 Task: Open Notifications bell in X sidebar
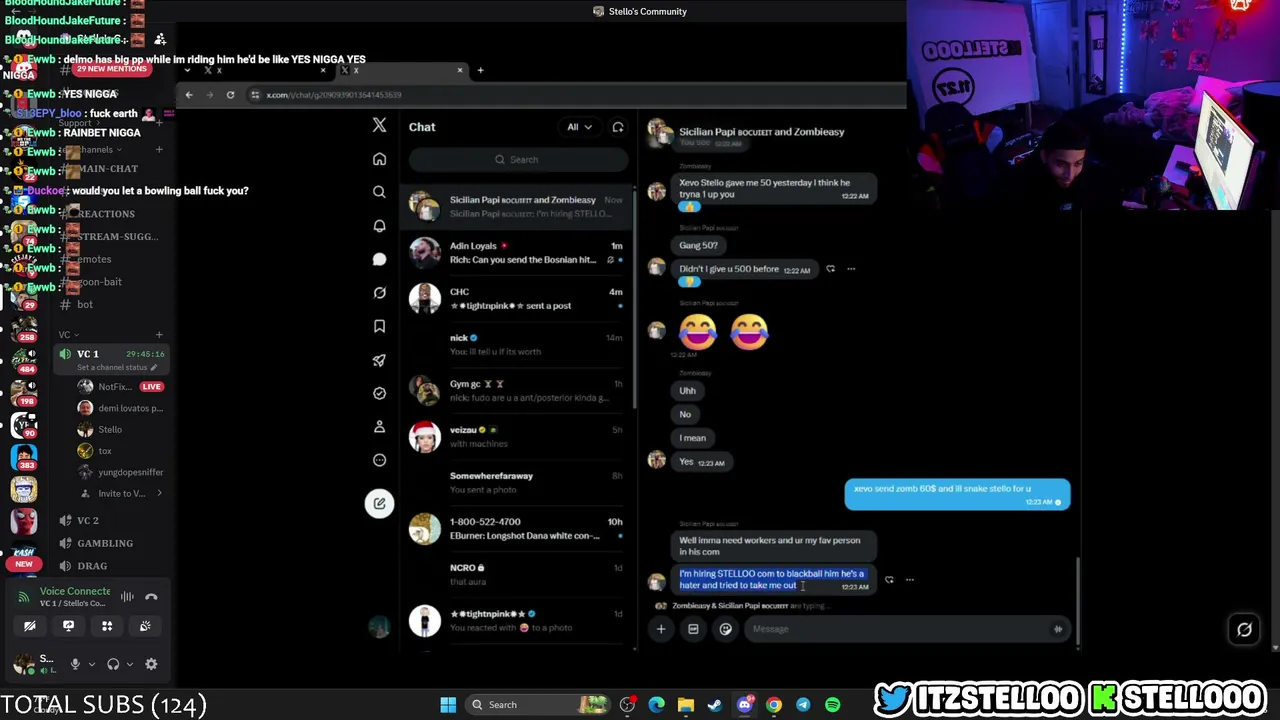379,226
